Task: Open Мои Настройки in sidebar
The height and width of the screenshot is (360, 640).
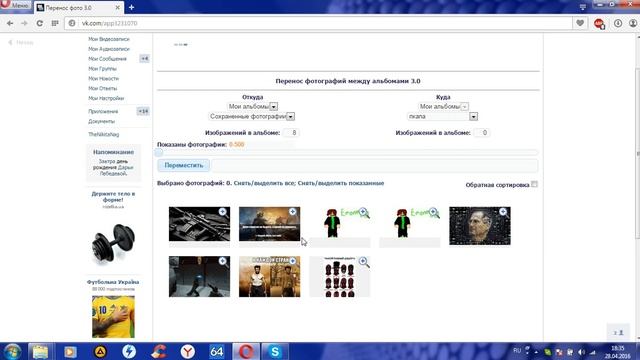Action: (106, 98)
